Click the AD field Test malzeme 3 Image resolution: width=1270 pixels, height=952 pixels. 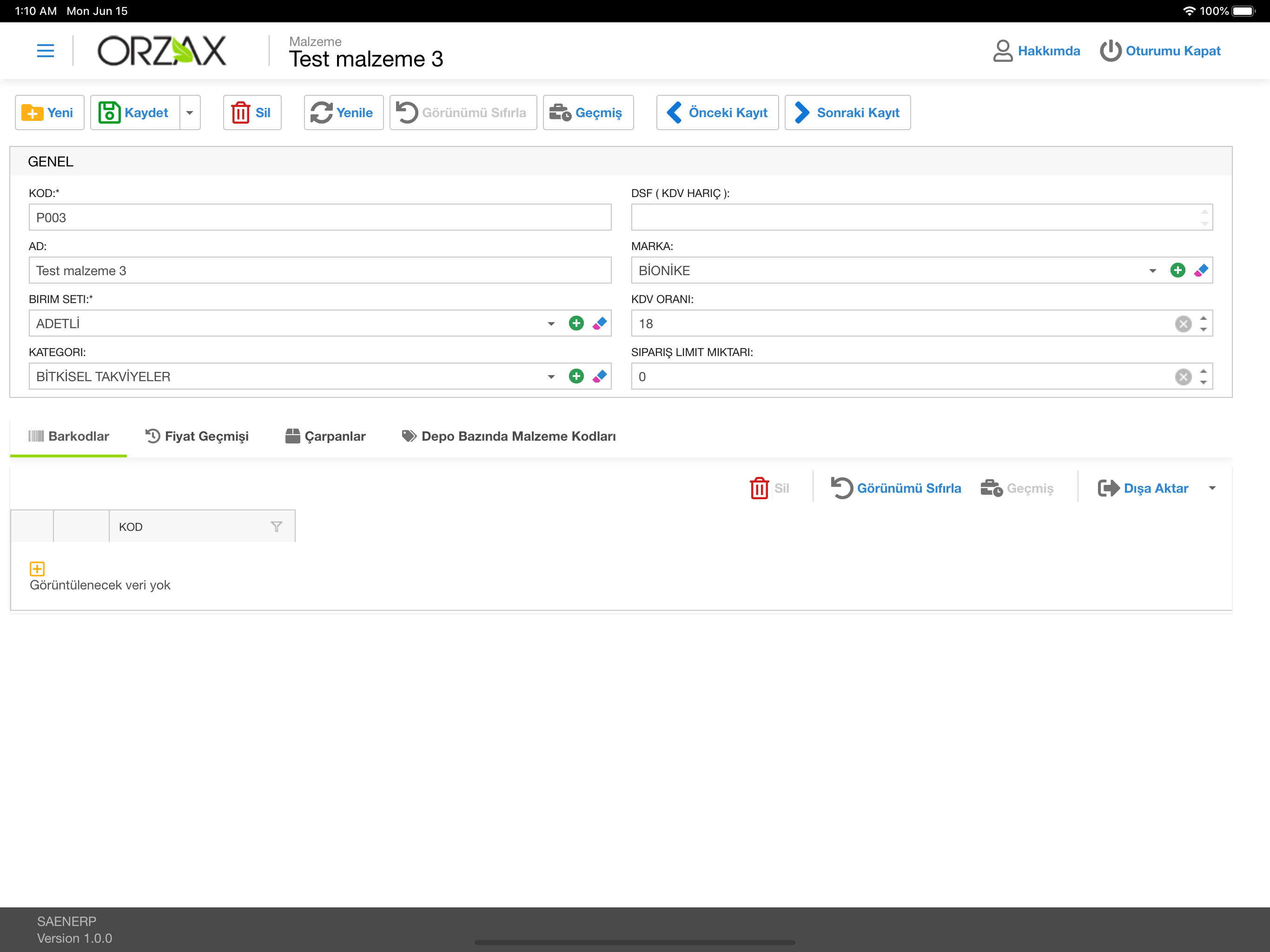coord(320,271)
